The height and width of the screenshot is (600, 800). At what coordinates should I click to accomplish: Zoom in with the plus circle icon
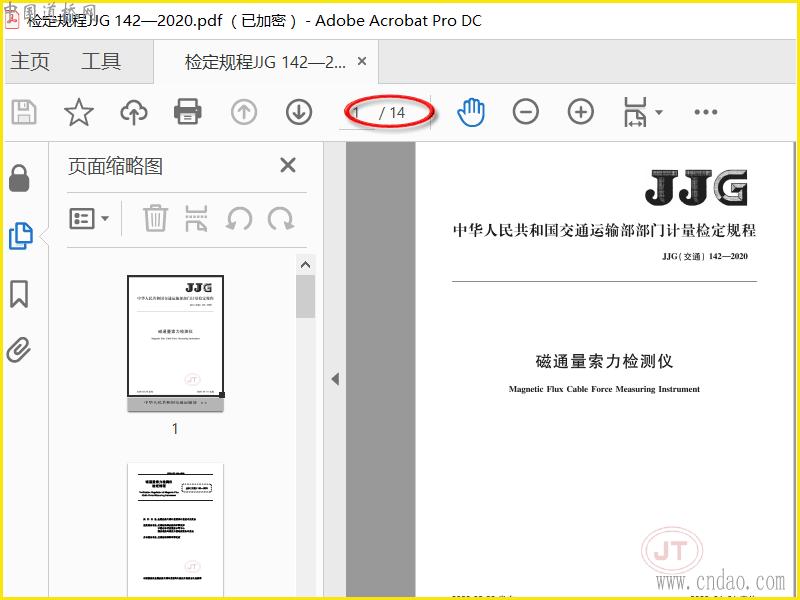point(581,112)
